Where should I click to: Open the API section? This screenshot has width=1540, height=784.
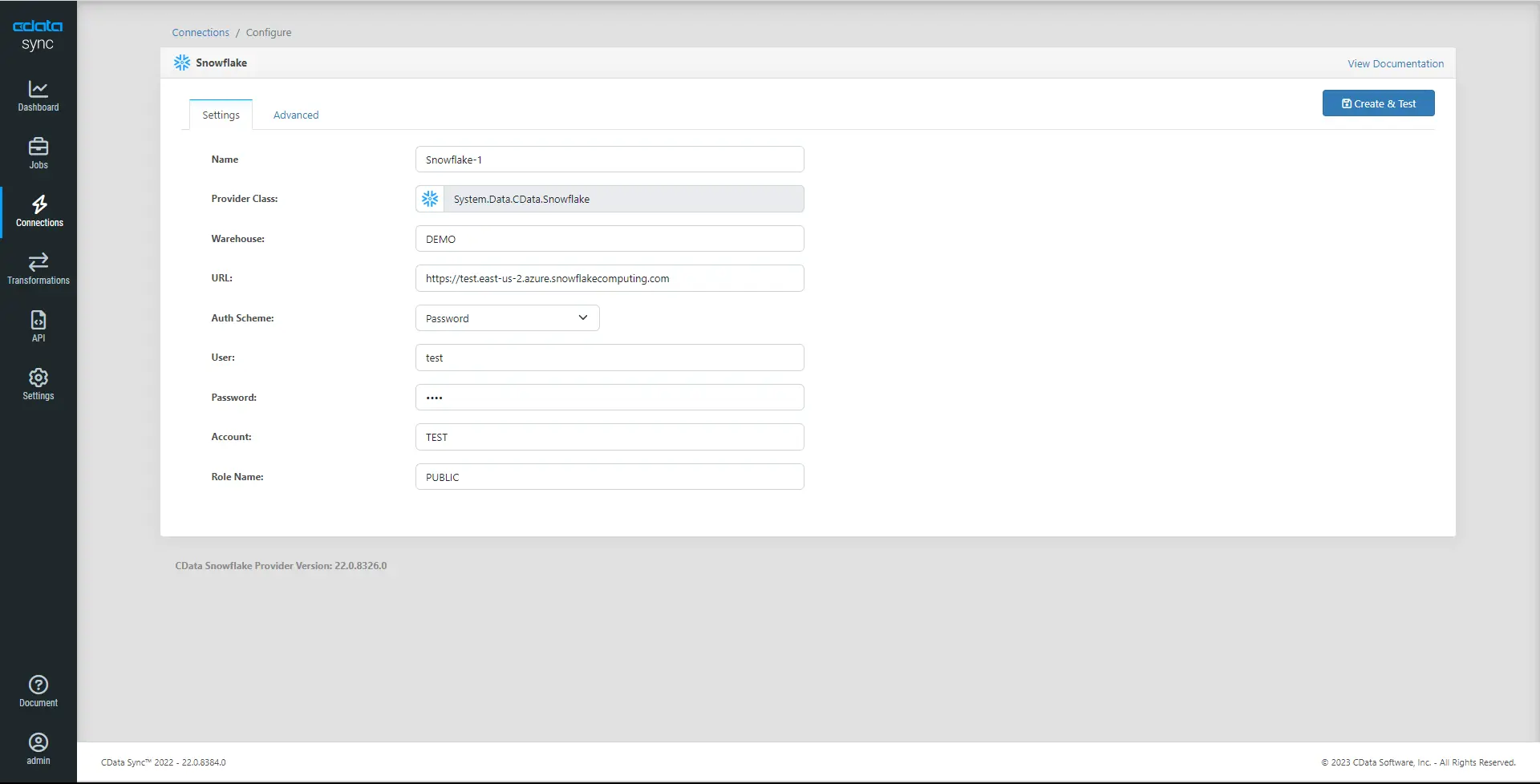click(38, 325)
